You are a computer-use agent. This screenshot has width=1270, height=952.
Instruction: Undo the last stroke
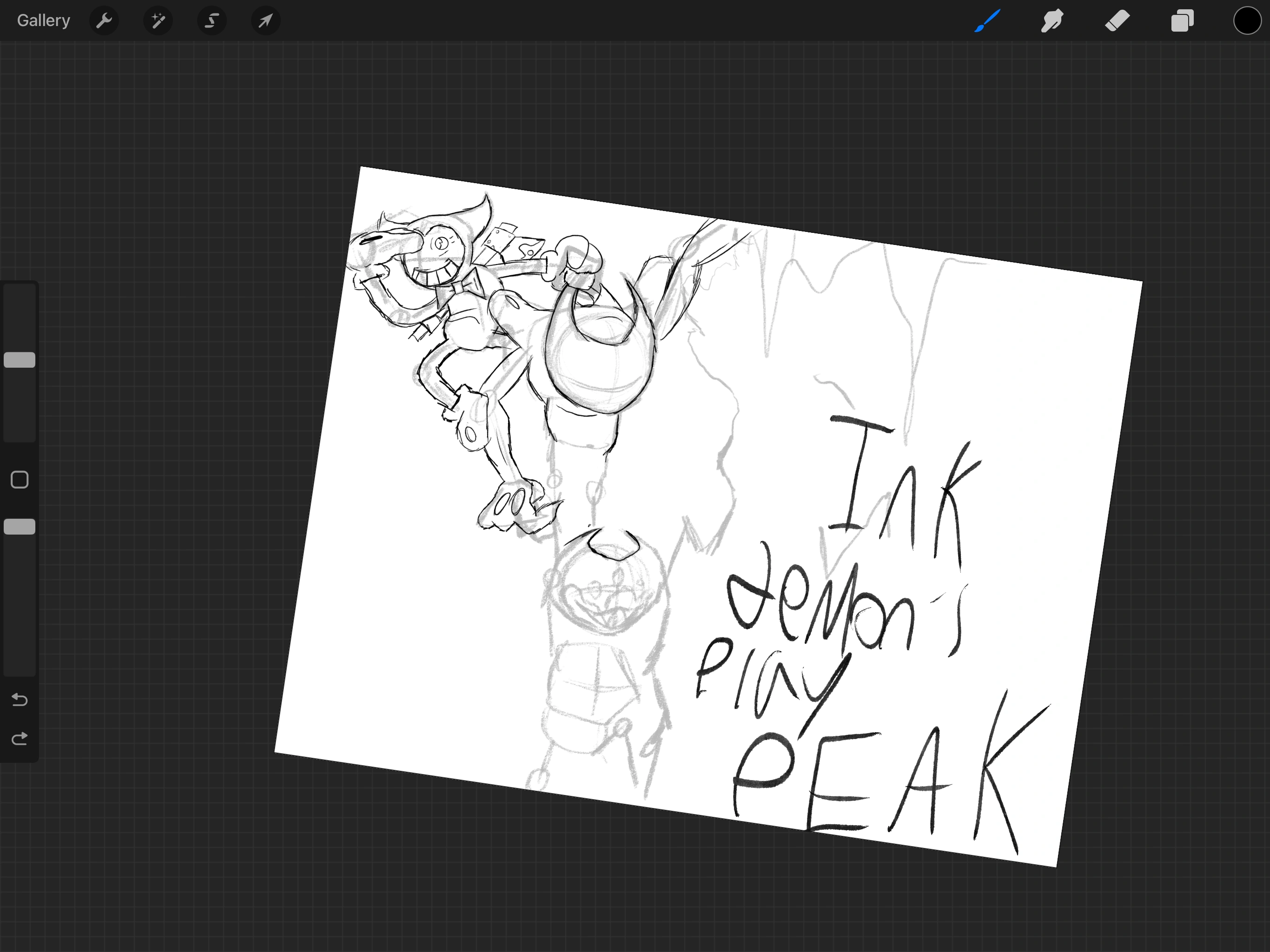tap(19, 700)
